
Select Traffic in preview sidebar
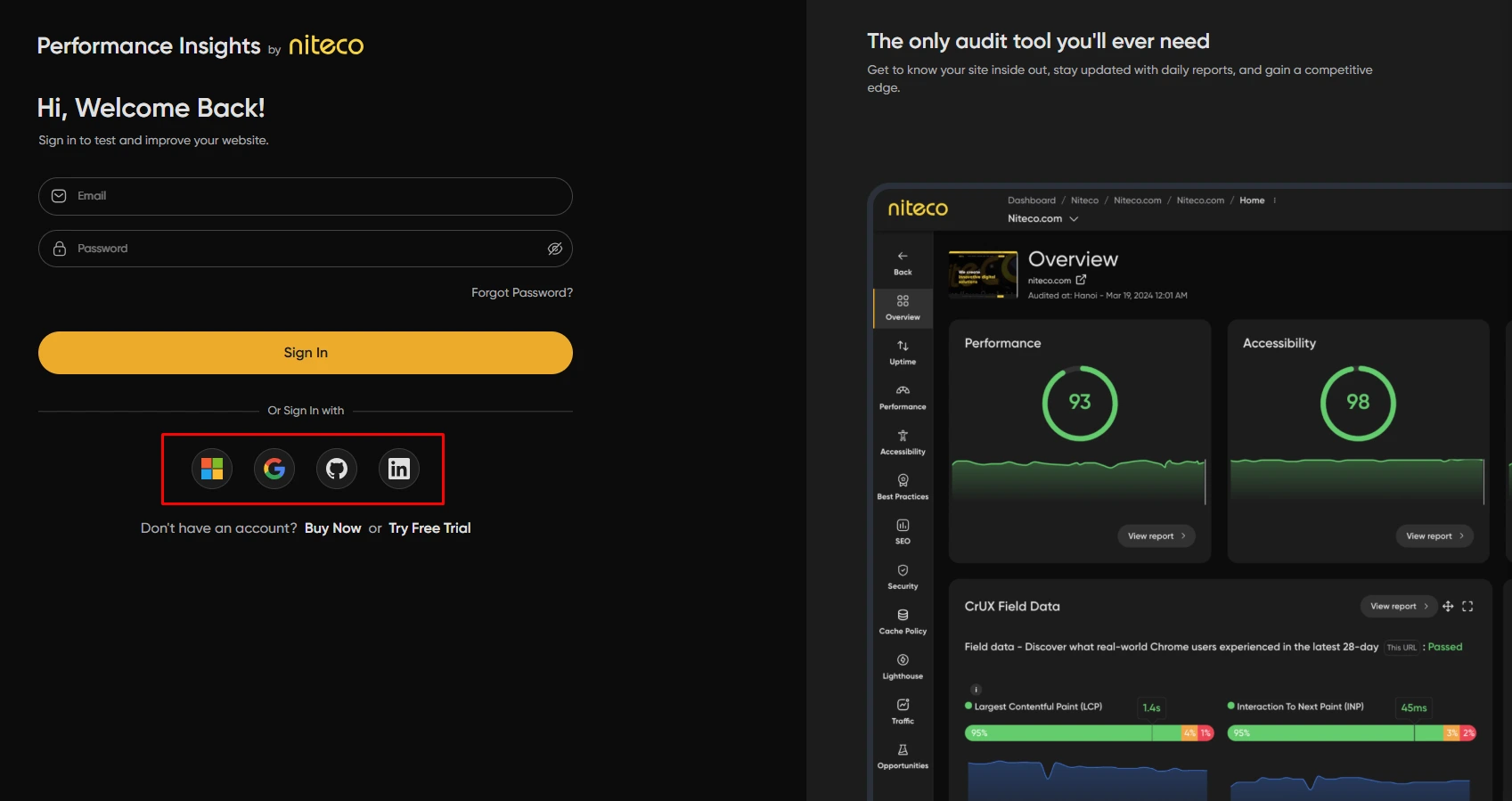click(903, 712)
